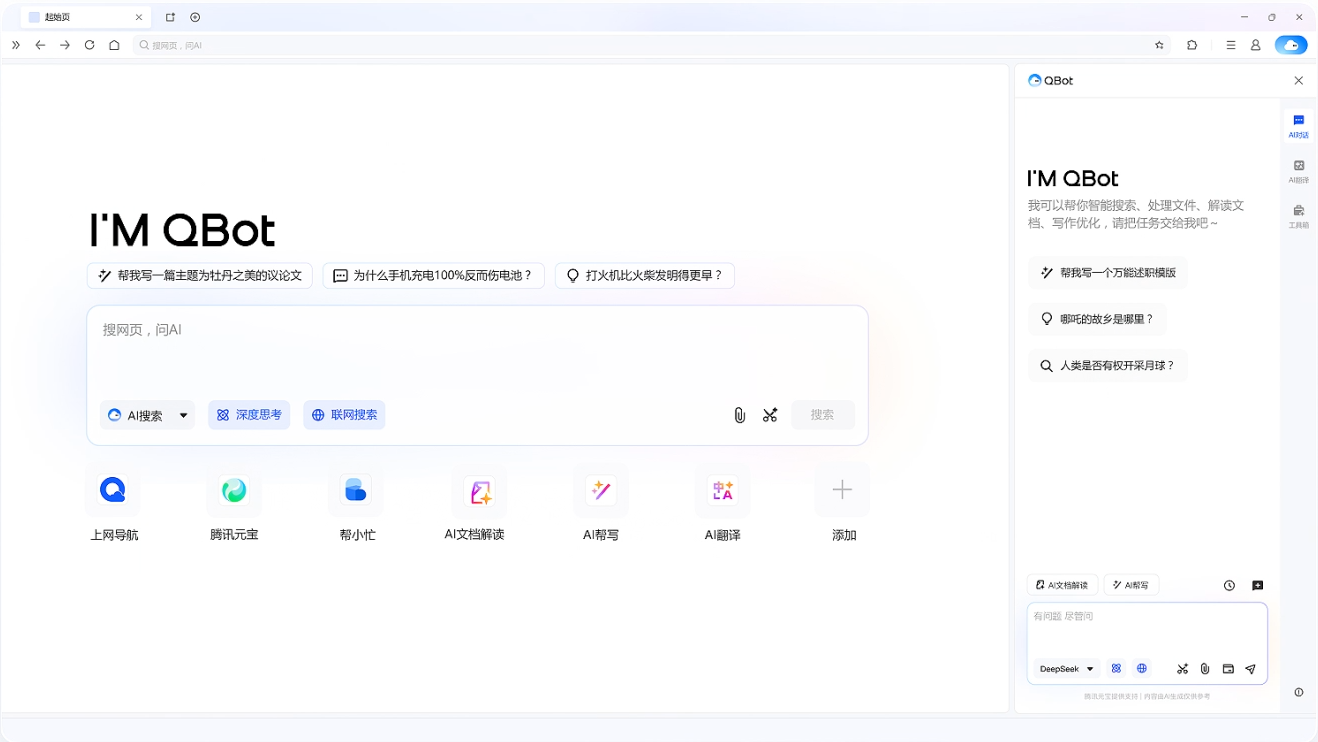The height and width of the screenshot is (742, 1318).
Task: Click the circled plus icon in tab bar
Action: pos(195,17)
